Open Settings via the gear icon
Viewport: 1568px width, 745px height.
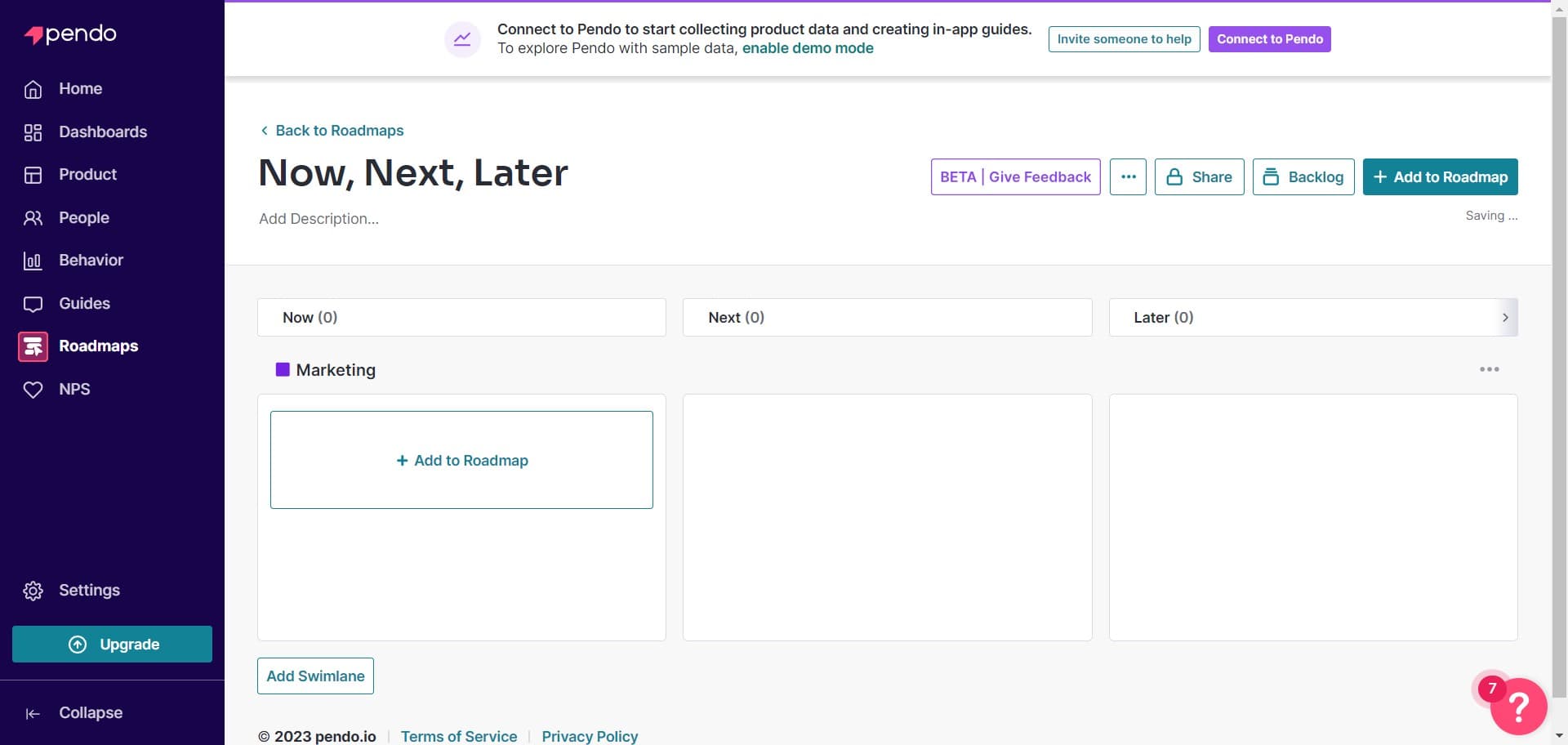[x=33, y=590]
